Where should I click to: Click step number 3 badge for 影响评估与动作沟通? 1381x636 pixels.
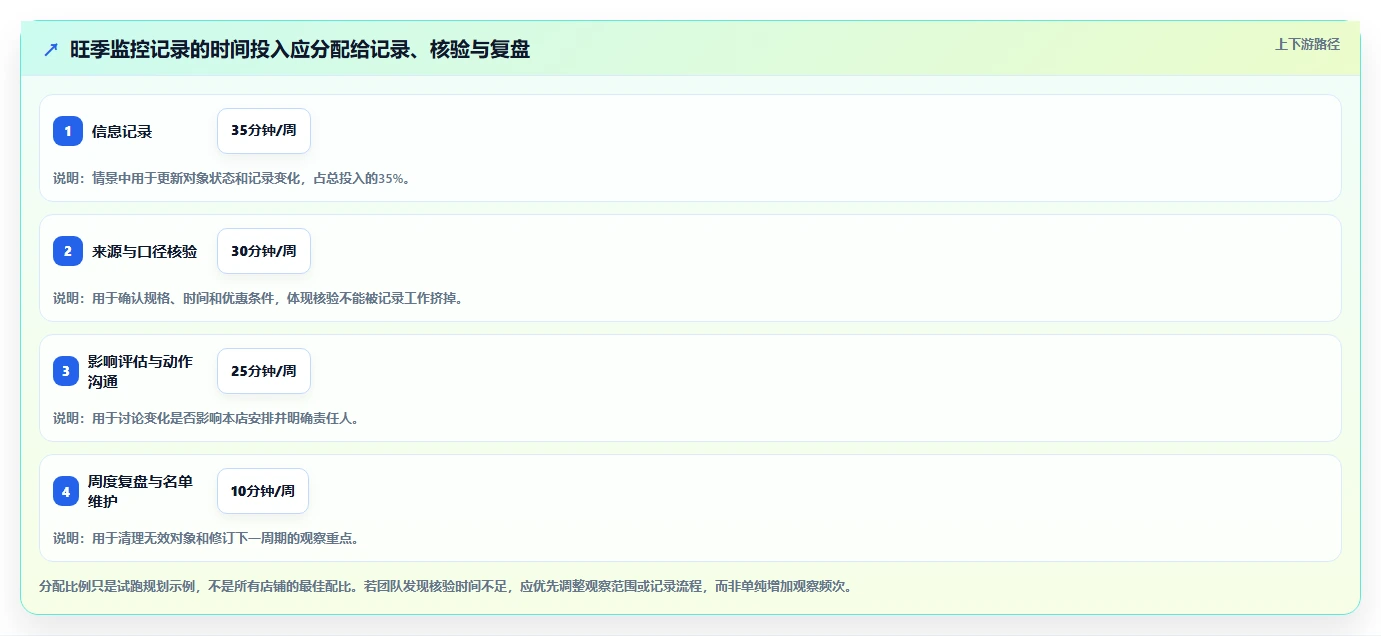[68, 371]
